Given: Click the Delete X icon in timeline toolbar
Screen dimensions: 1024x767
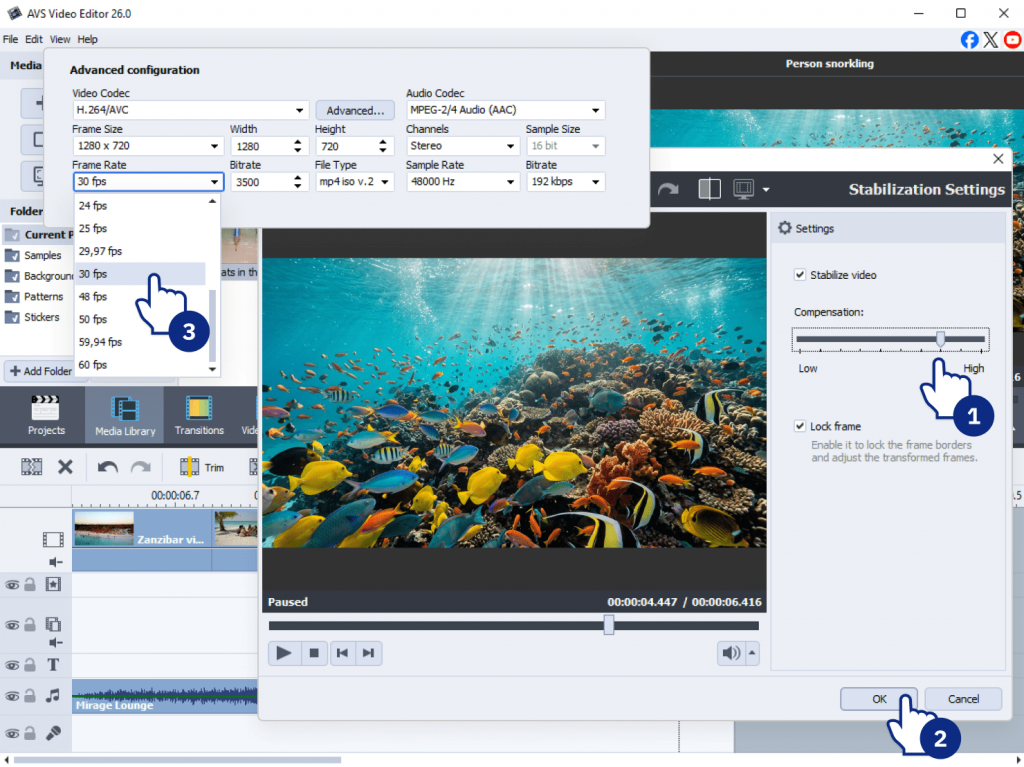Looking at the screenshot, I should [65, 466].
